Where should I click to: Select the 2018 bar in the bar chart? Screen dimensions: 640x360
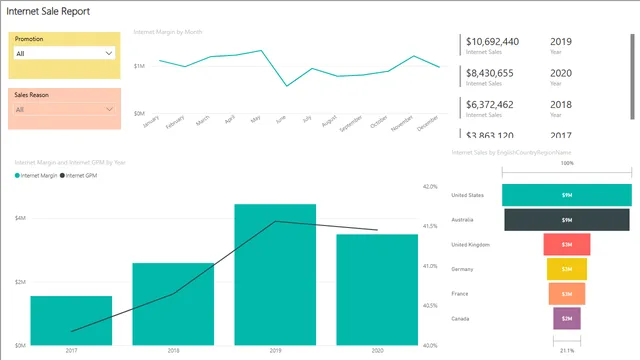coord(173,304)
